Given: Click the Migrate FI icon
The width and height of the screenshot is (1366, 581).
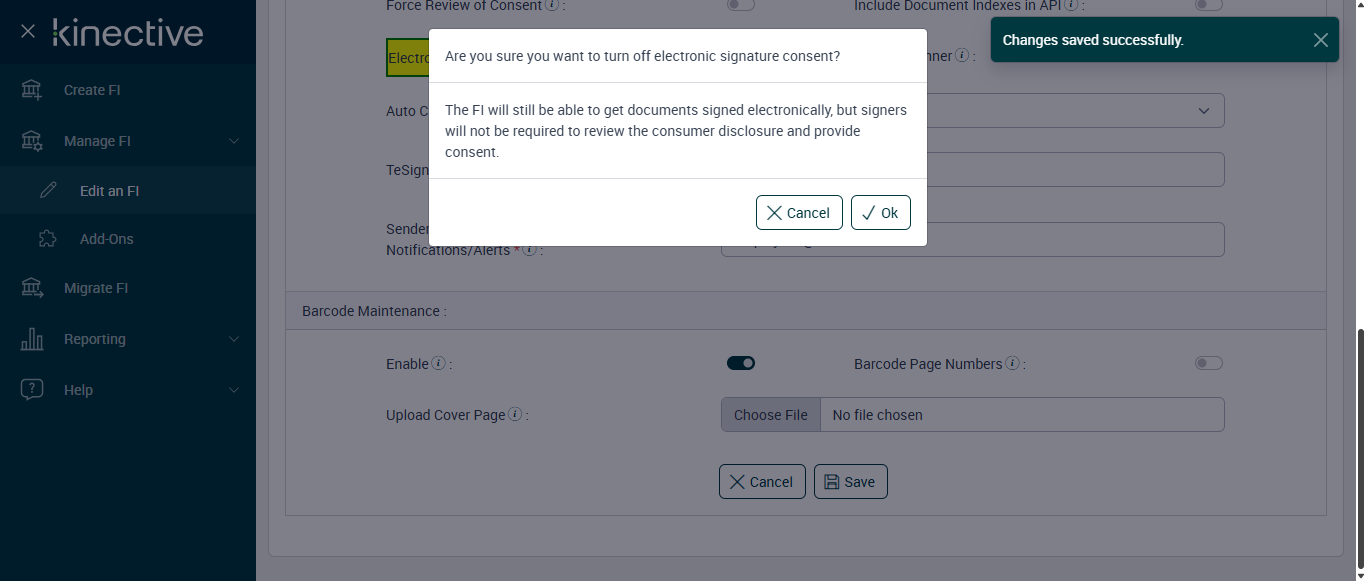Looking at the screenshot, I should tap(32, 288).
